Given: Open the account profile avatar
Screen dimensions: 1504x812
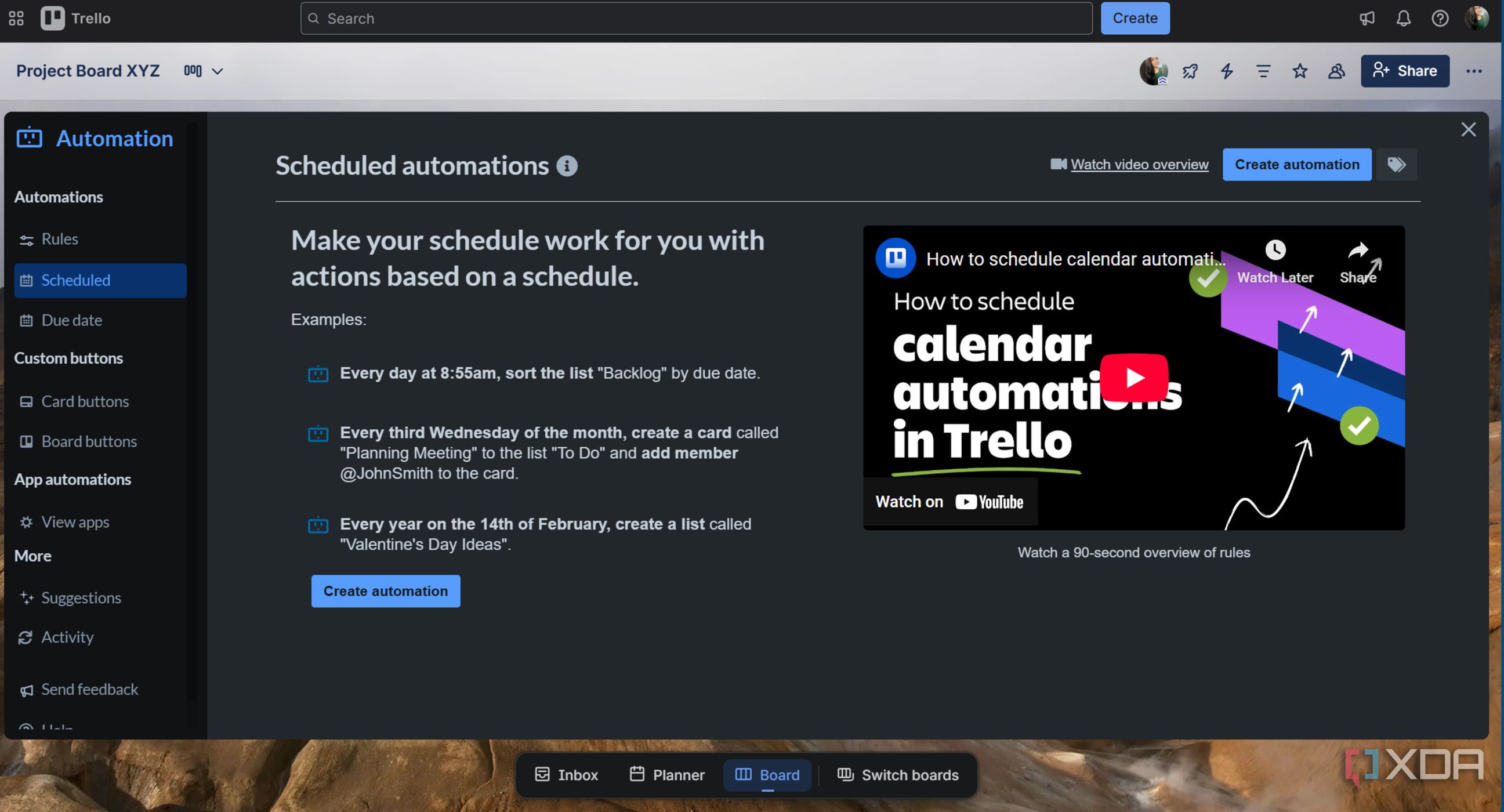Looking at the screenshot, I should (1476, 19).
